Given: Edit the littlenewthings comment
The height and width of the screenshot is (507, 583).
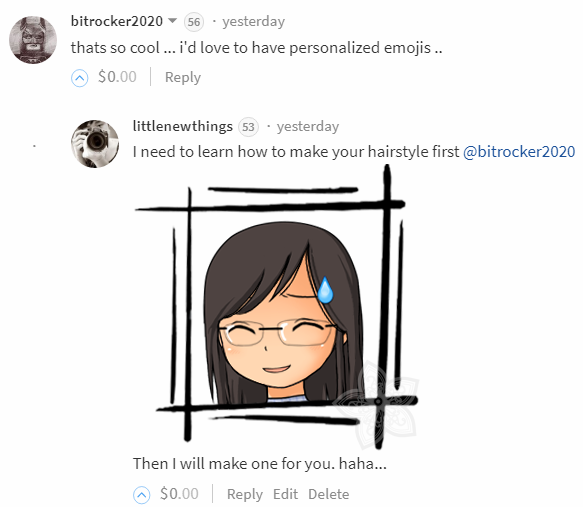Looking at the screenshot, I should click(x=285, y=494).
